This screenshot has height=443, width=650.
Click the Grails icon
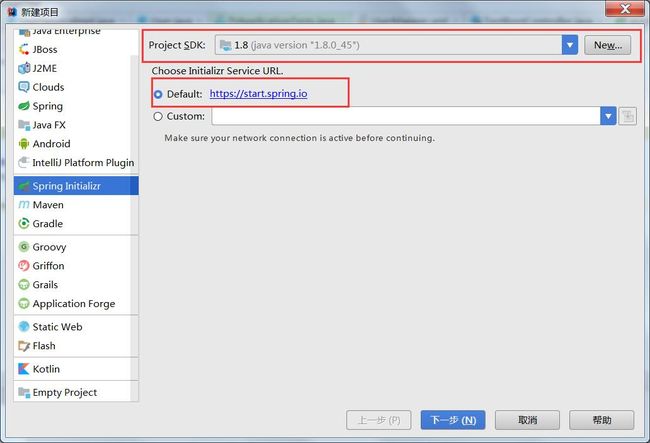coord(24,285)
